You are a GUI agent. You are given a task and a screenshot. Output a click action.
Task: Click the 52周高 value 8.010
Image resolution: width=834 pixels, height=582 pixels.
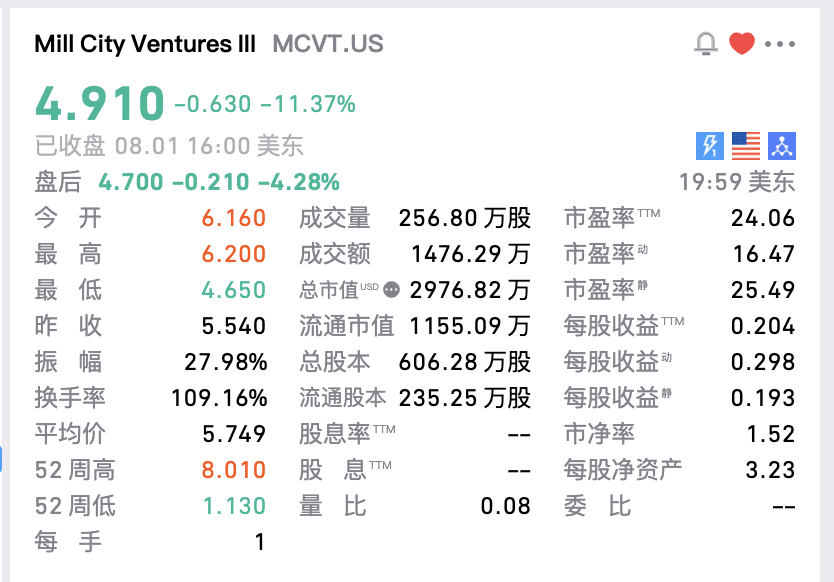click(x=232, y=470)
